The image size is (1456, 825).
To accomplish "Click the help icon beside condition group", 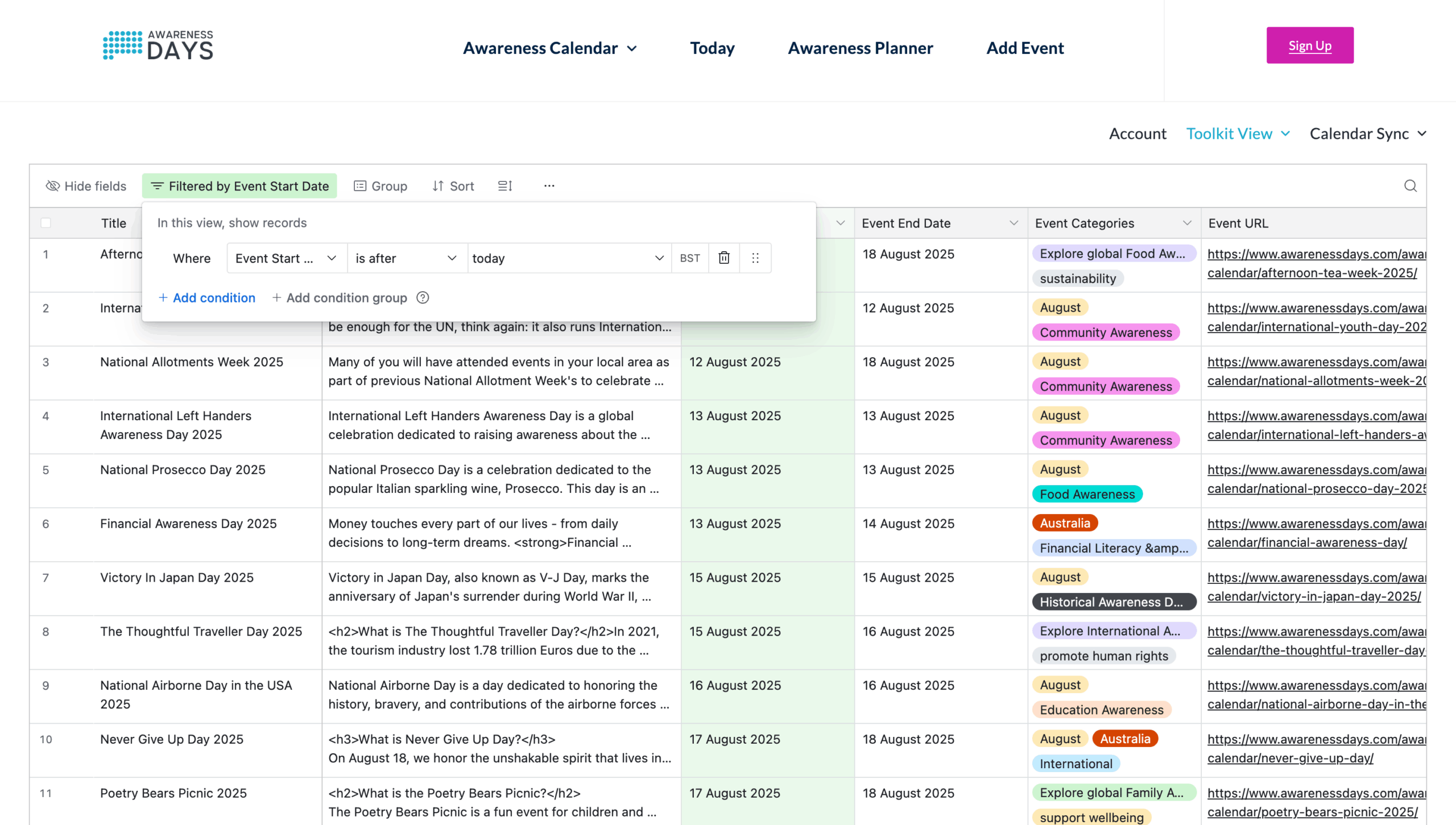I will click(423, 297).
